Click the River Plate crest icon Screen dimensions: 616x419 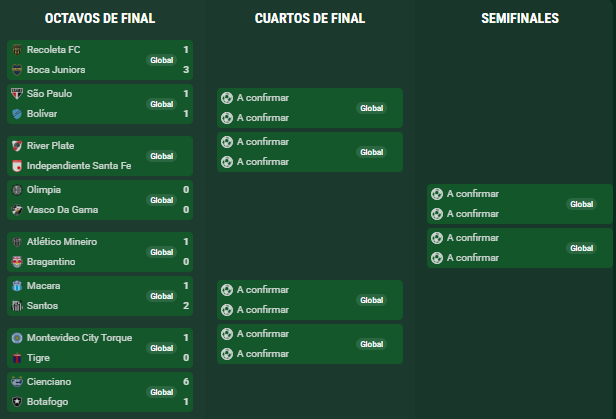(17, 146)
